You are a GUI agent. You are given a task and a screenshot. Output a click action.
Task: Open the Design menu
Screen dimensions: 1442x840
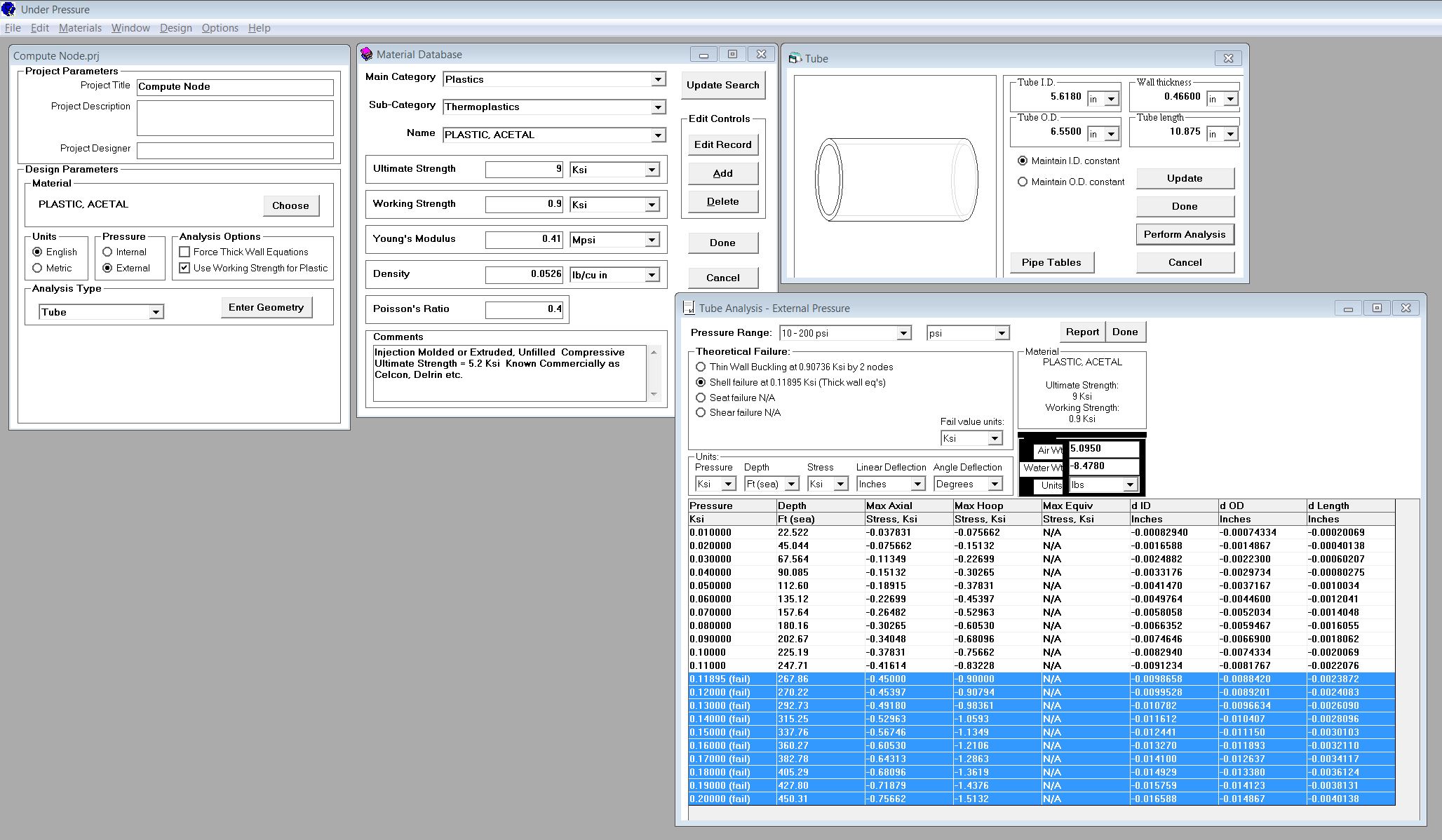click(175, 28)
